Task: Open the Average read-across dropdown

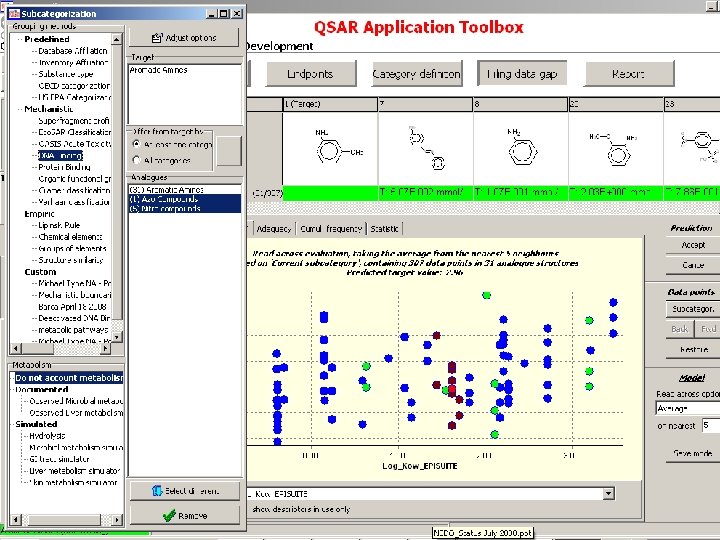Action: pyautogui.click(x=687, y=408)
